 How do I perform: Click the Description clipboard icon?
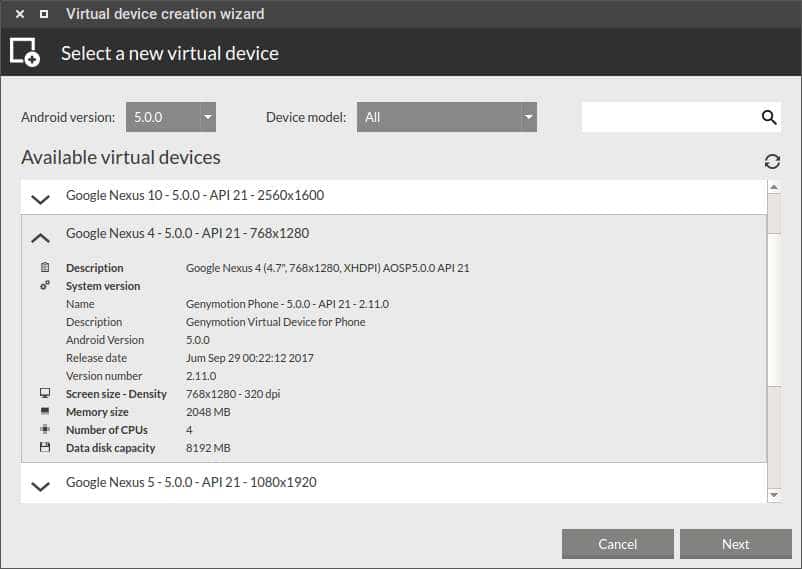tap(45, 267)
